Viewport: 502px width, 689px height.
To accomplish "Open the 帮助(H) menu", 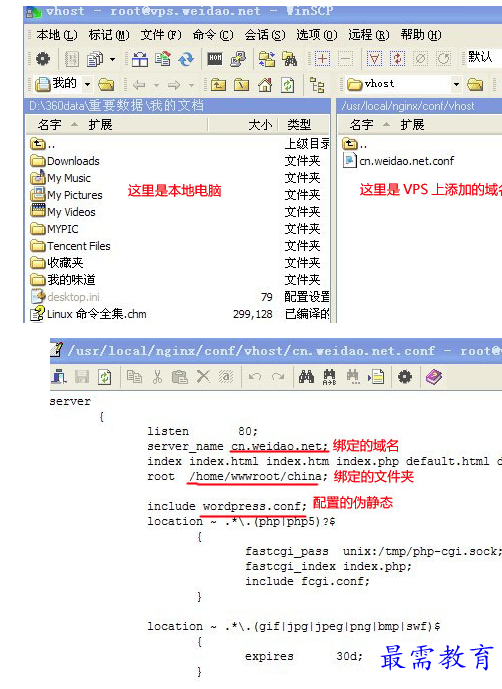I will point(421,35).
